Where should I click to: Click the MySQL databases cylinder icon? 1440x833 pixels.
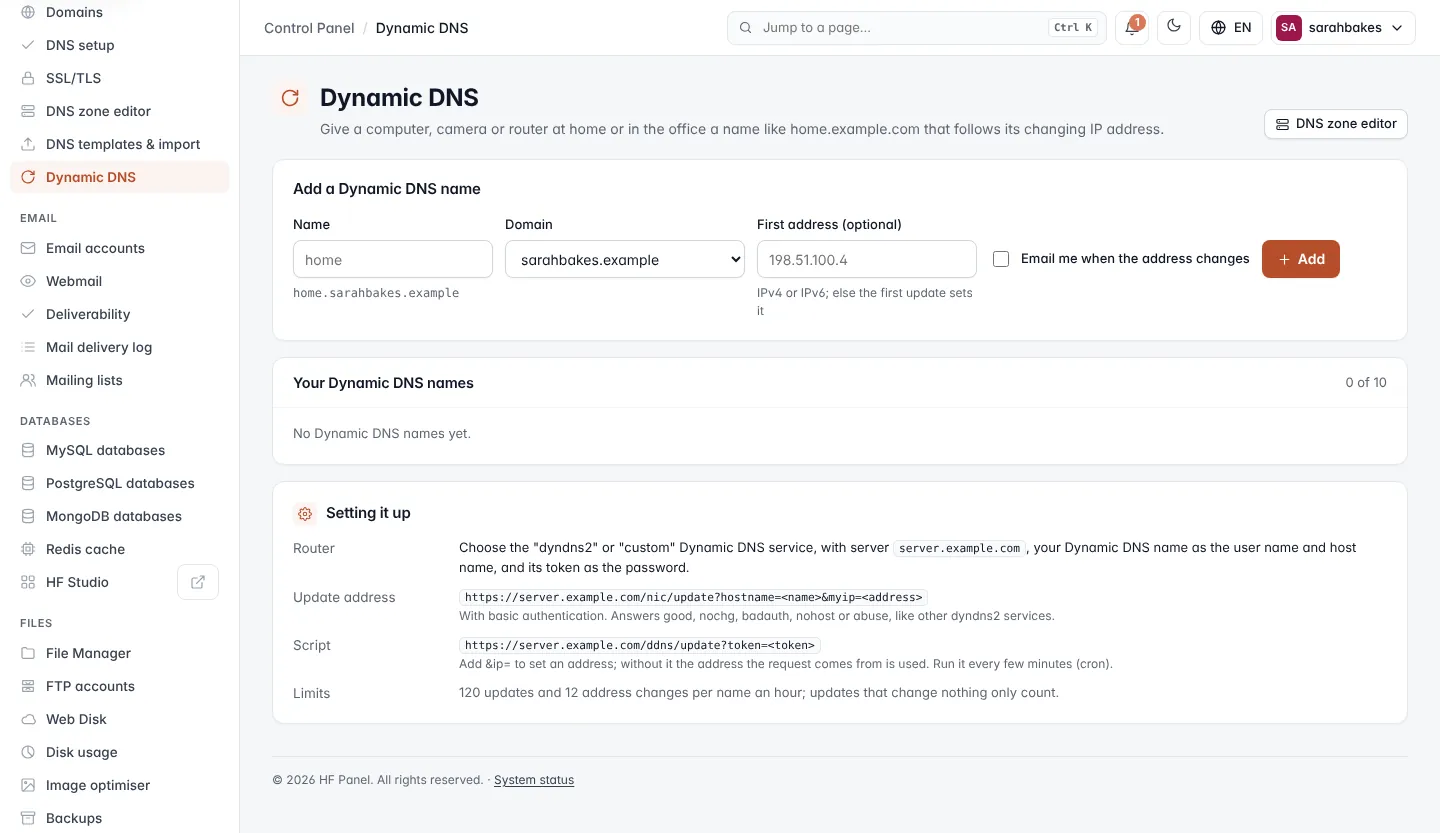click(28, 450)
